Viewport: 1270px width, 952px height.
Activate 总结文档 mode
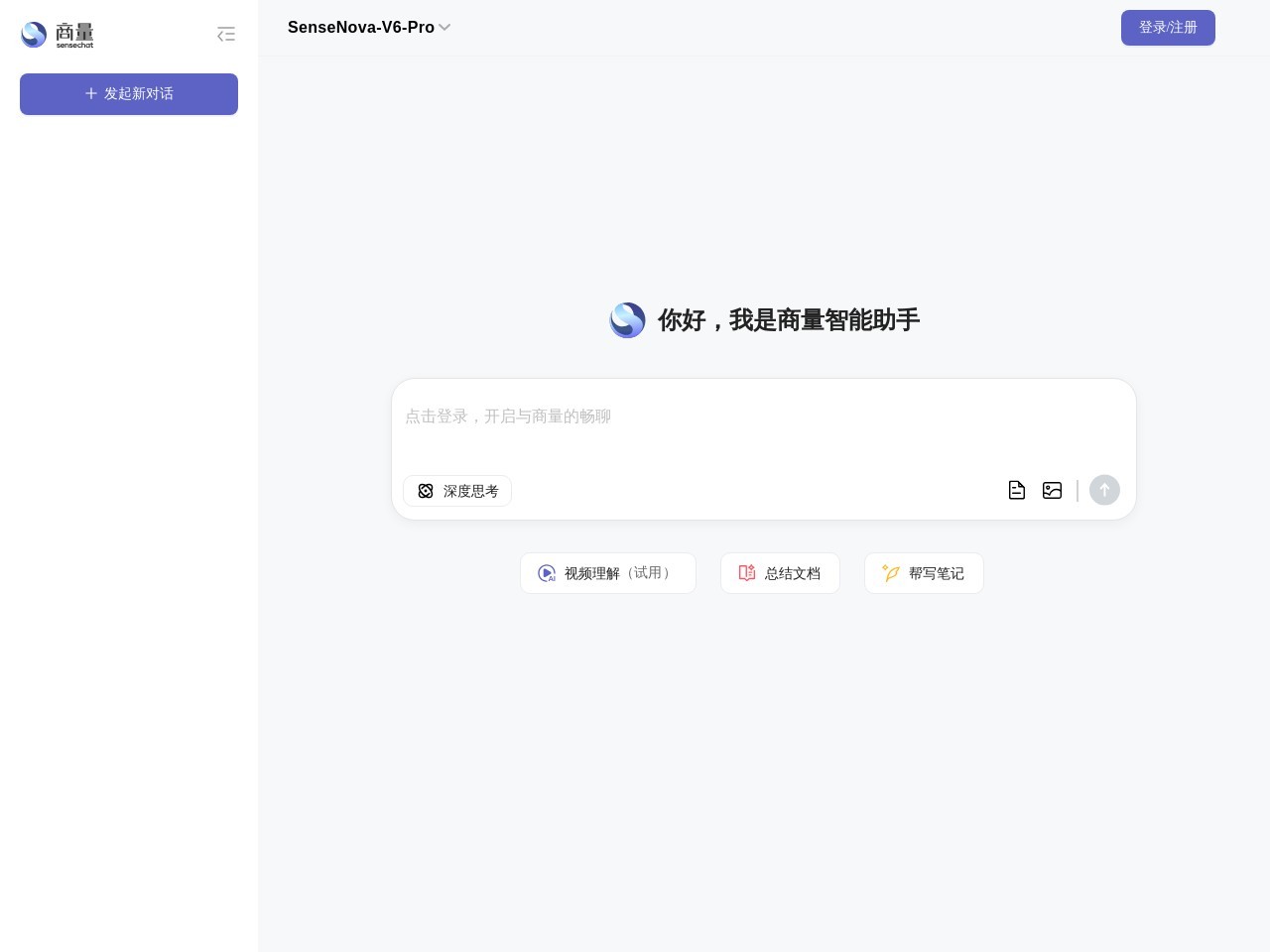click(780, 573)
